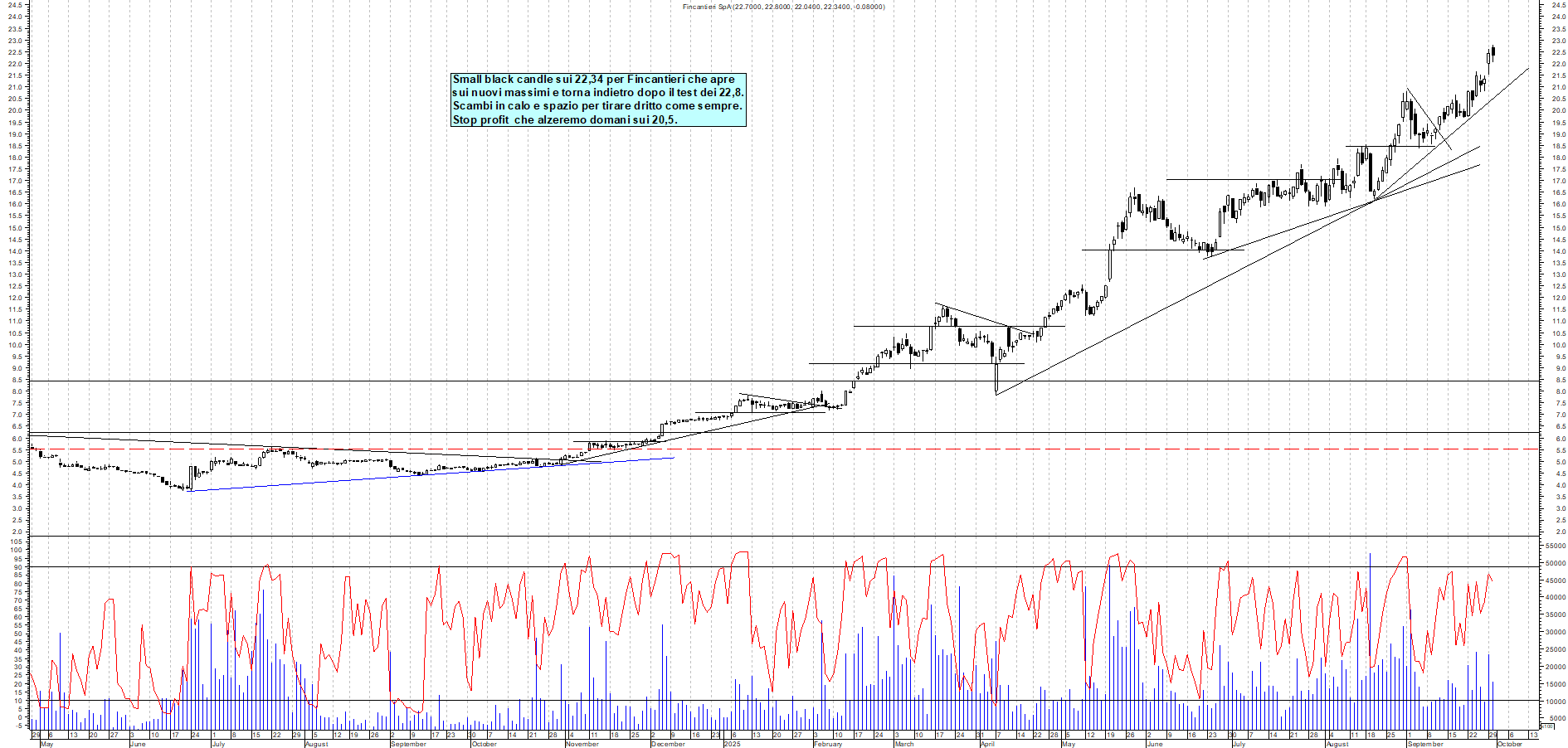Click the 'Stop profit' line in the annotation
This screenshot has width=1568, height=748.
pos(564,119)
